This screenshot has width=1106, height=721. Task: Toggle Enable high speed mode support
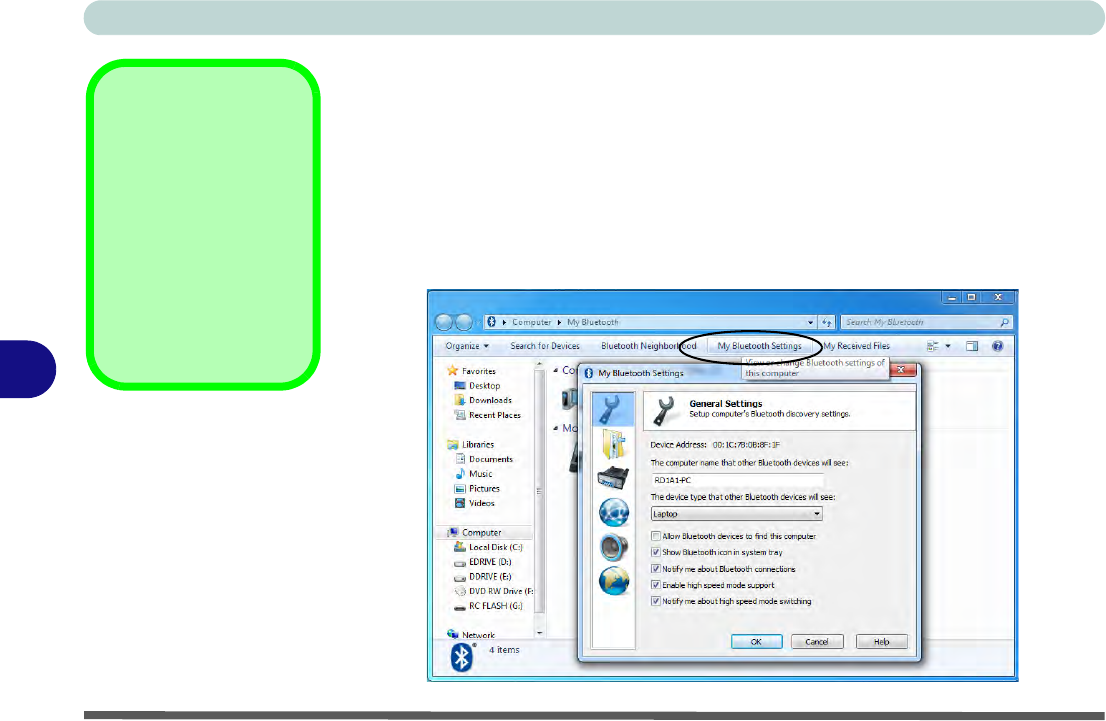656,585
